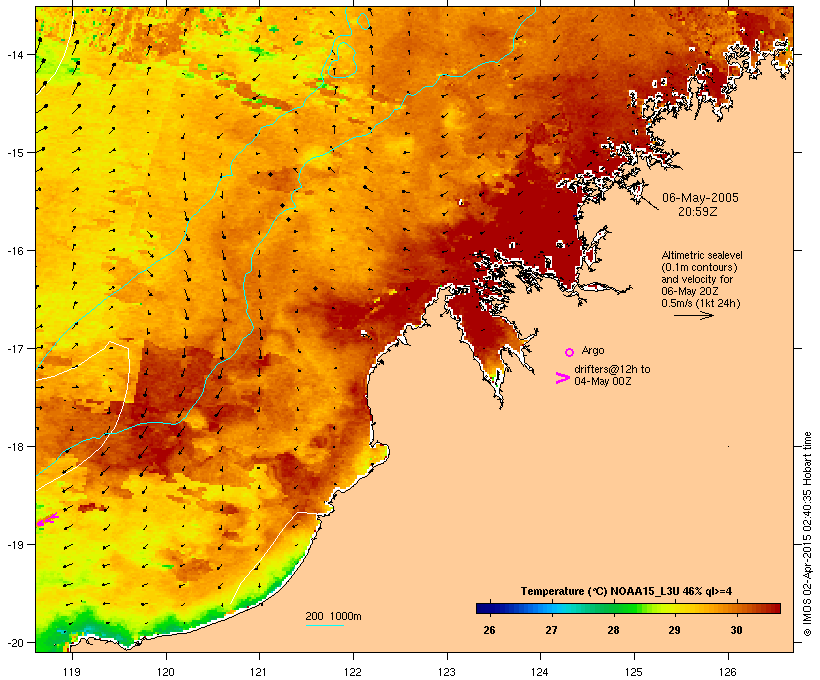This screenshot has height=680, width=820.
Task: Click the dark blue end of temperature colorbar
Action: point(486,608)
